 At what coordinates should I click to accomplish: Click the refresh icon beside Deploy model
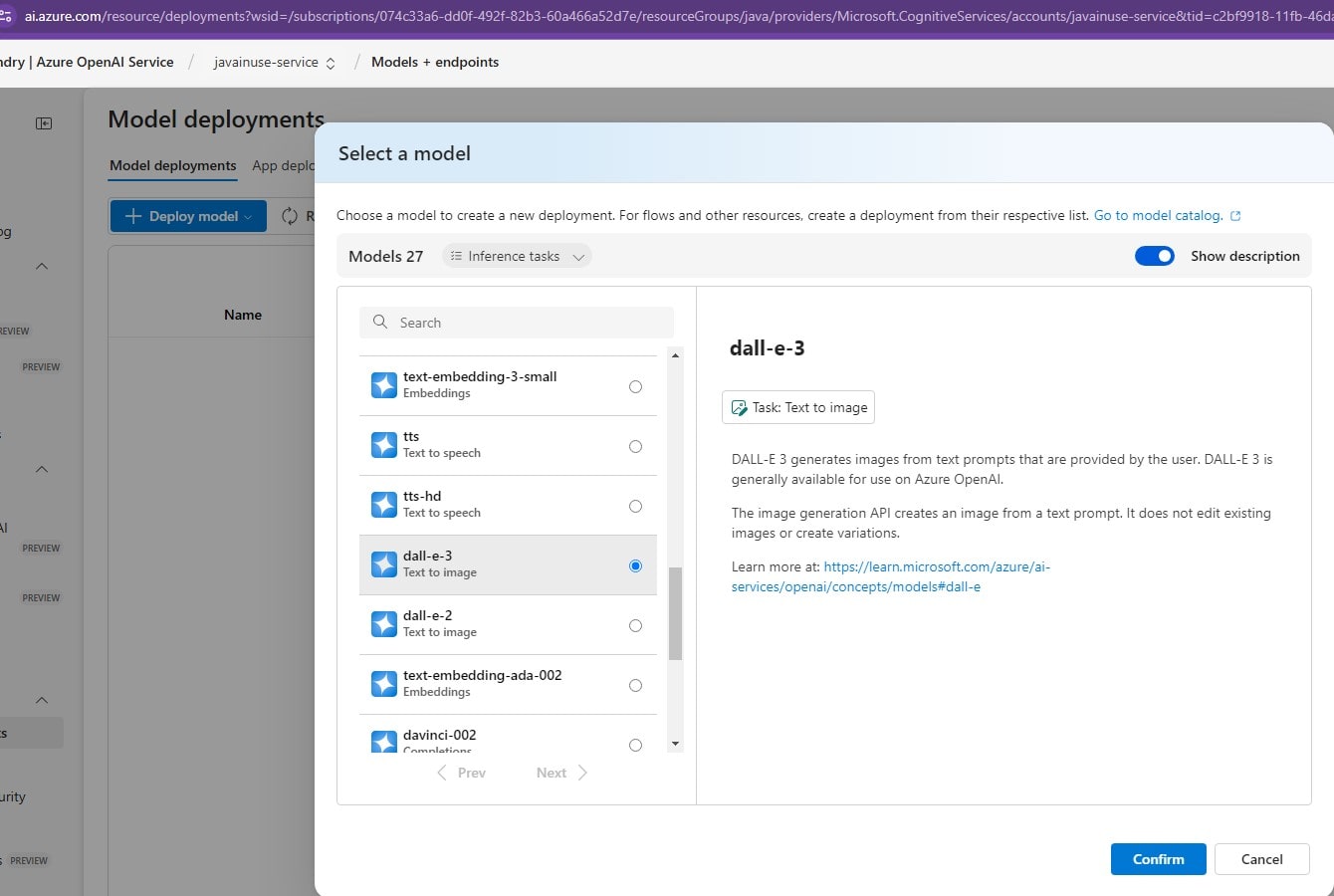pos(290,216)
